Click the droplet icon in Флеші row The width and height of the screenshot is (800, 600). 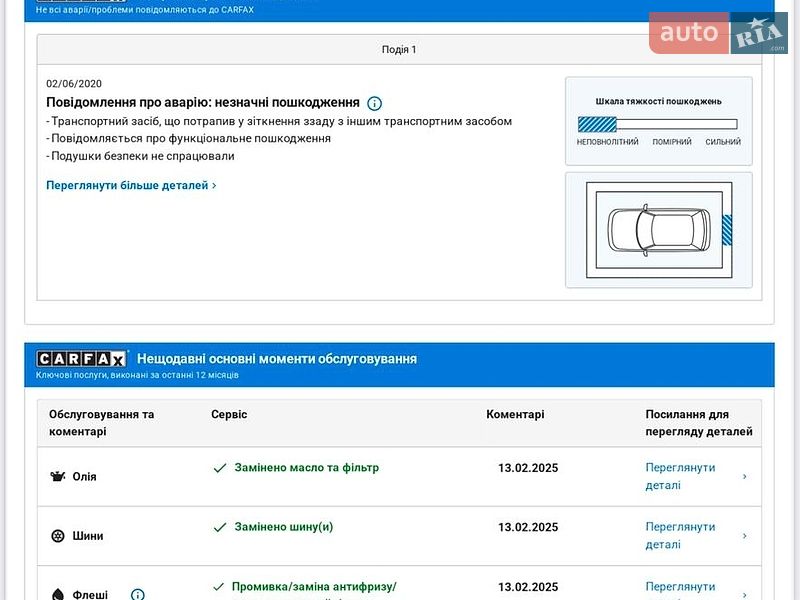click(x=58, y=594)
